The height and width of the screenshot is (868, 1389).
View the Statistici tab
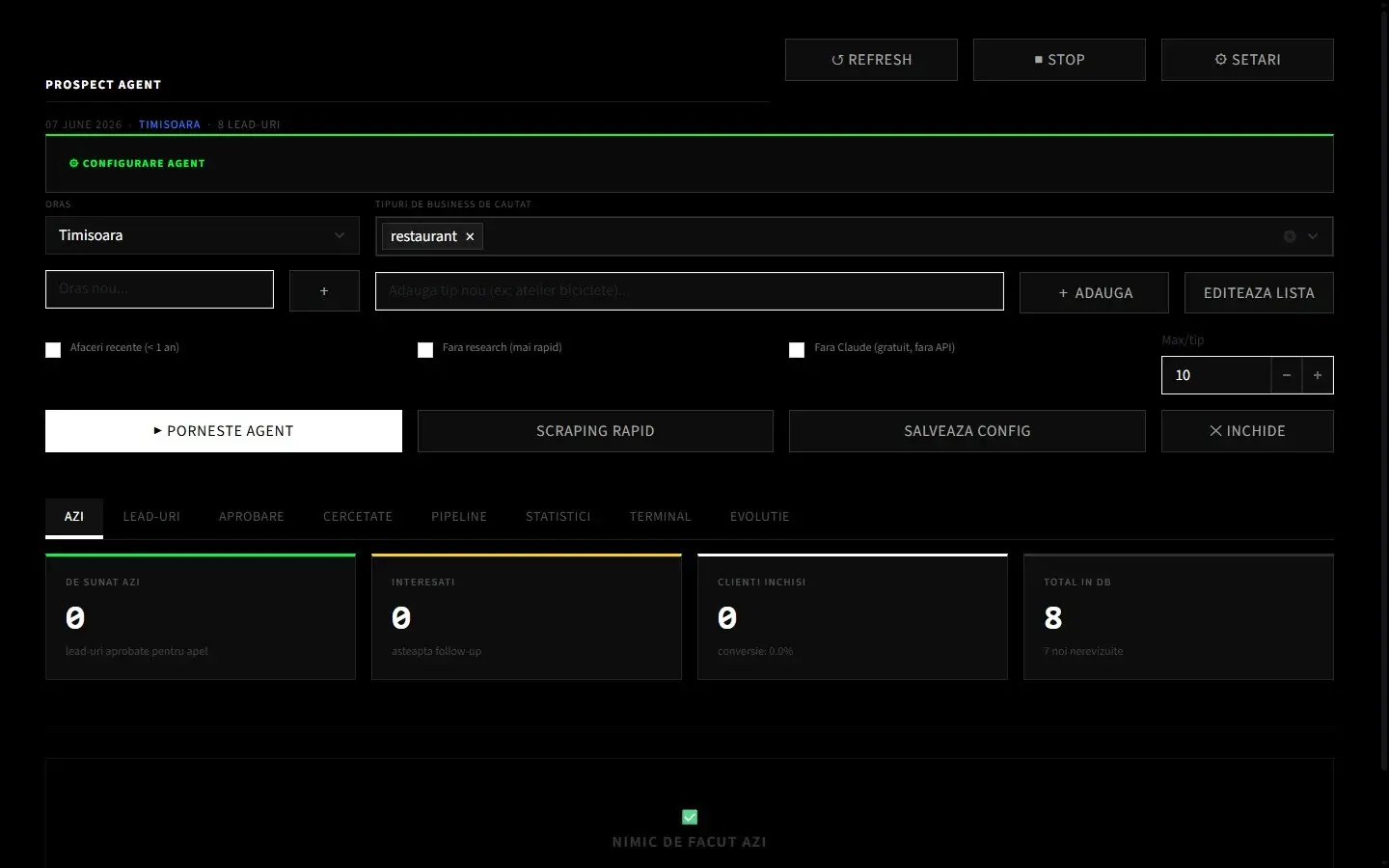coord(558,517)
